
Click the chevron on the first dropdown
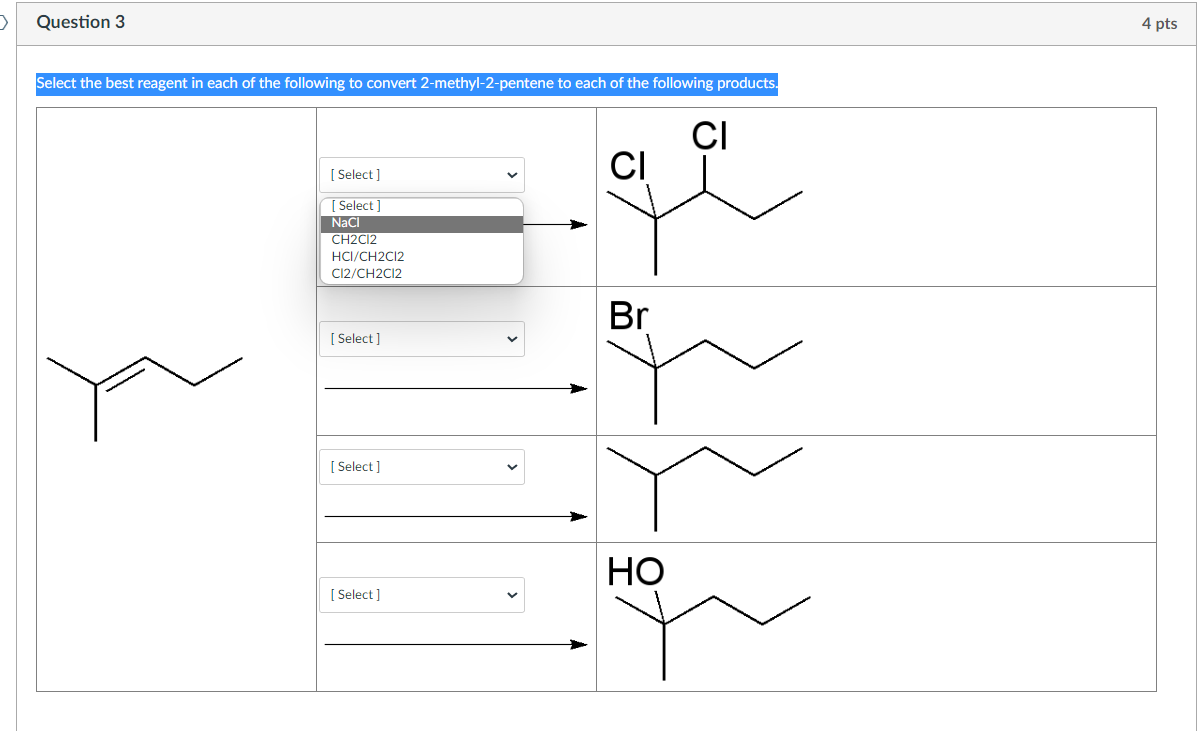(x=510, y=174)
